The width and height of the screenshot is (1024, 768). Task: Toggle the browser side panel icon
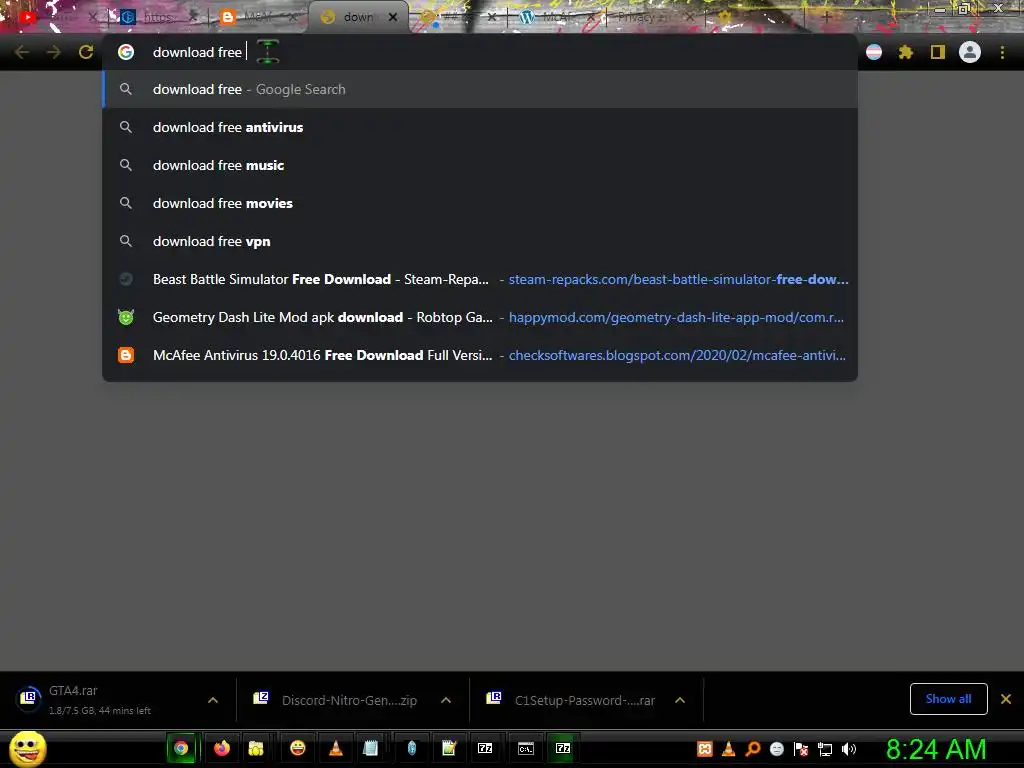point(938,52)
